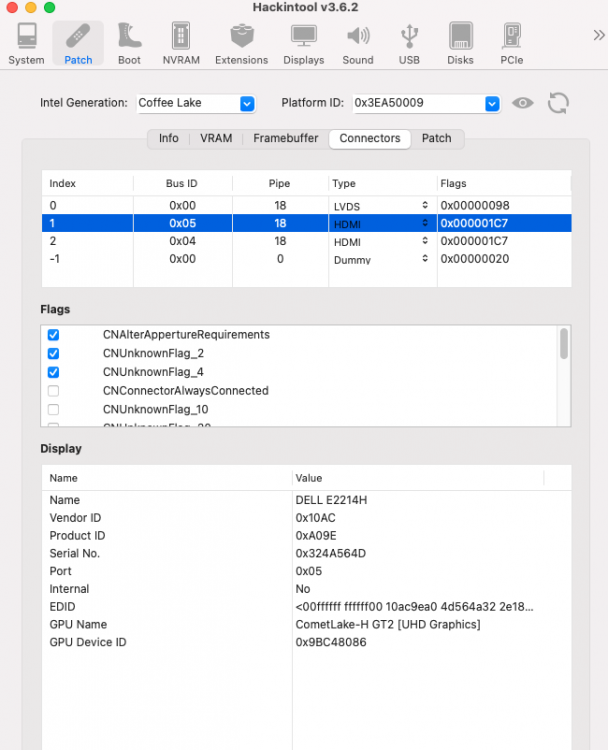Viewport: 608px width, 750px height.
Task: Show more toolbar items via double chevron
Action: 598,35
